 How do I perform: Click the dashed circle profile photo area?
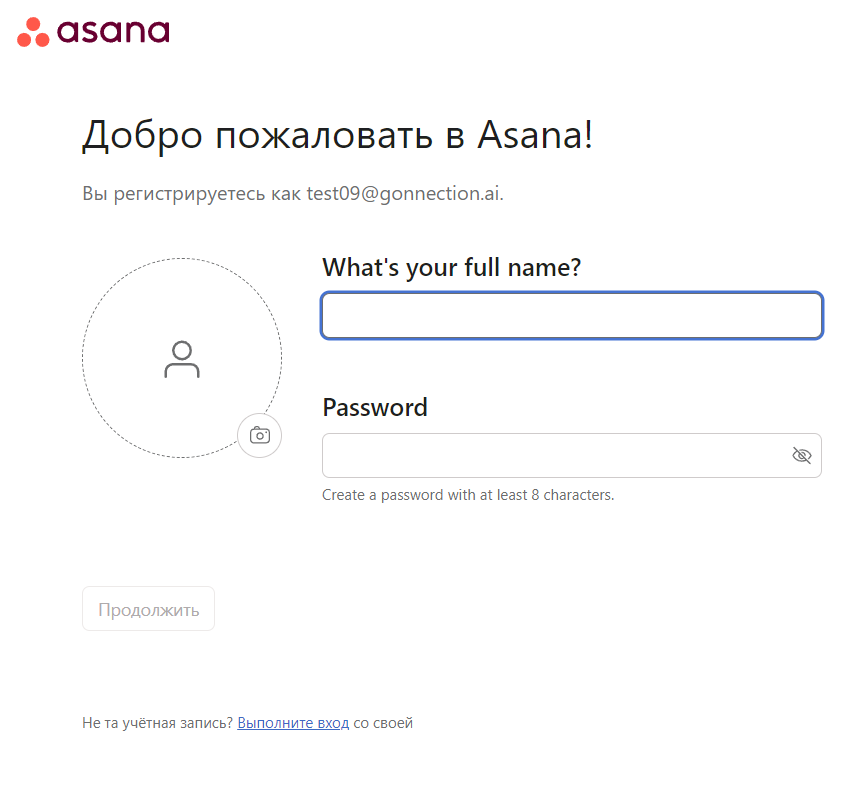click(x=130, y=300)
